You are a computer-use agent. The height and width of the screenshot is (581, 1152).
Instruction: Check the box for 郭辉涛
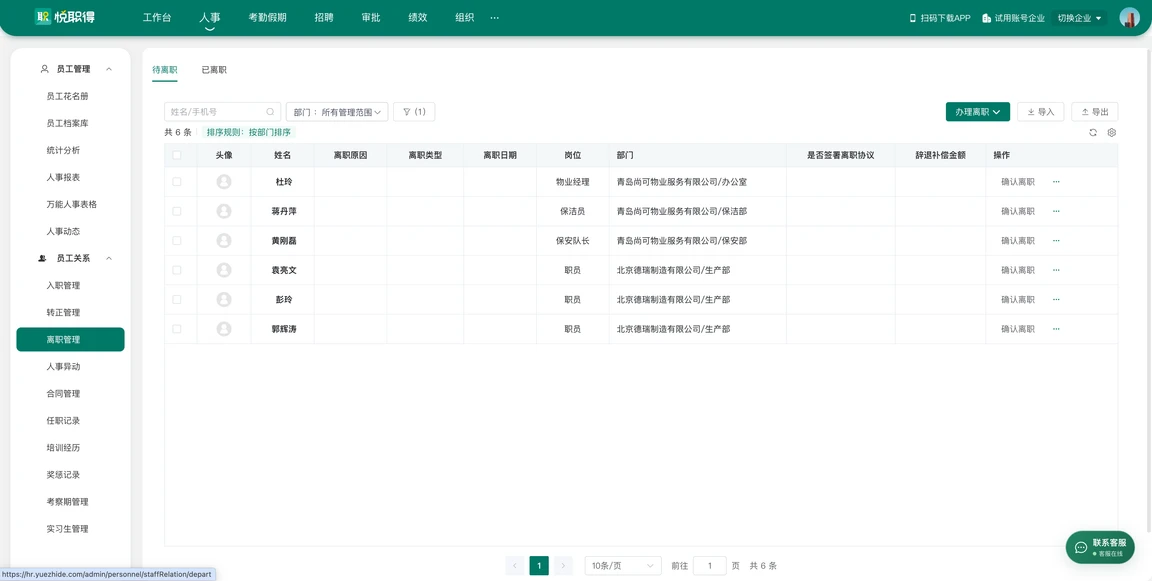click(176, 329)
